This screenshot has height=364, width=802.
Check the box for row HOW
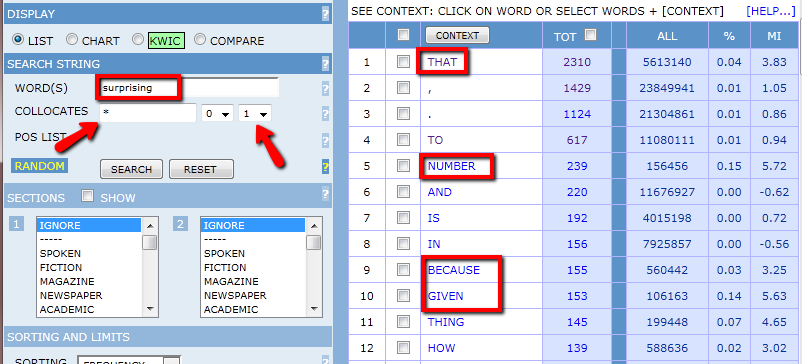(x=404, y=348)
